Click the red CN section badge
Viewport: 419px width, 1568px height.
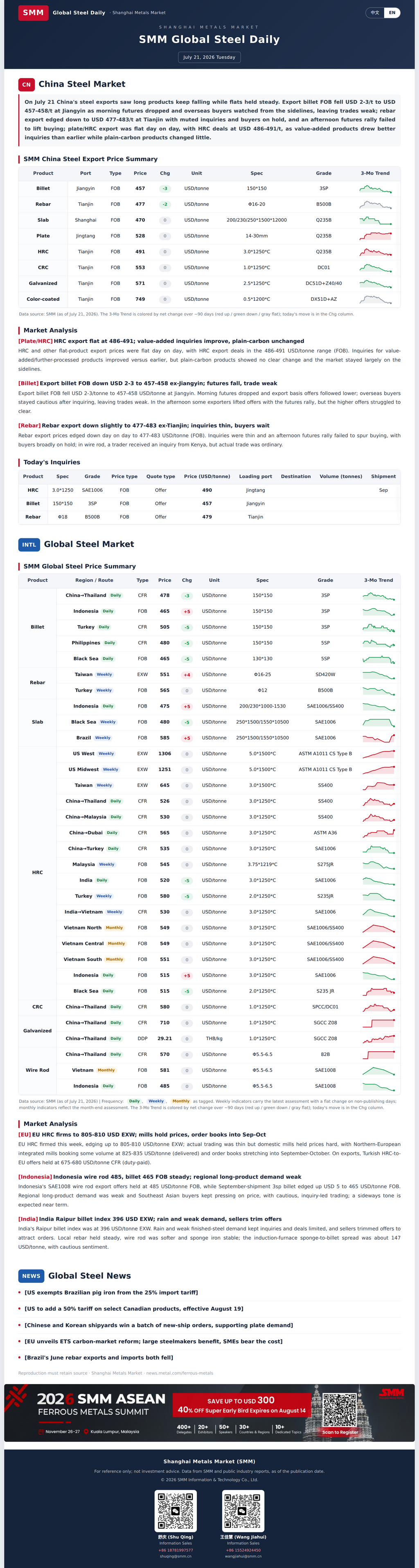pyautogui.click(x=26, y=85)
